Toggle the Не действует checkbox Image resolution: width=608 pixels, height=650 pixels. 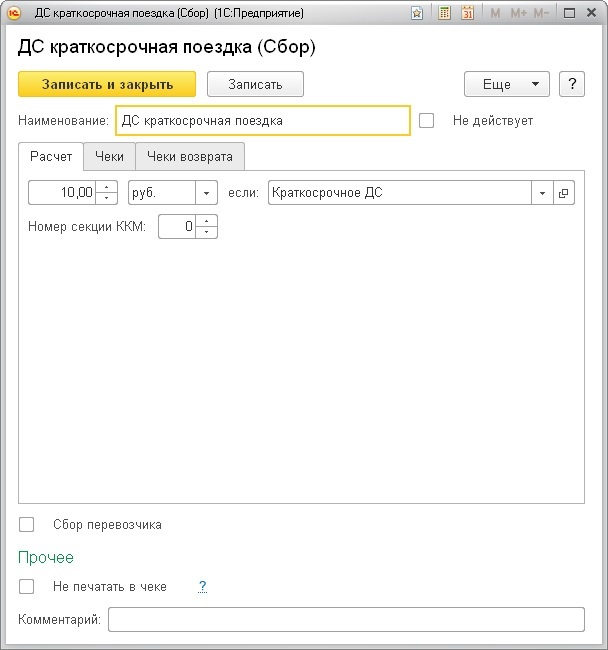coord(427,121)
